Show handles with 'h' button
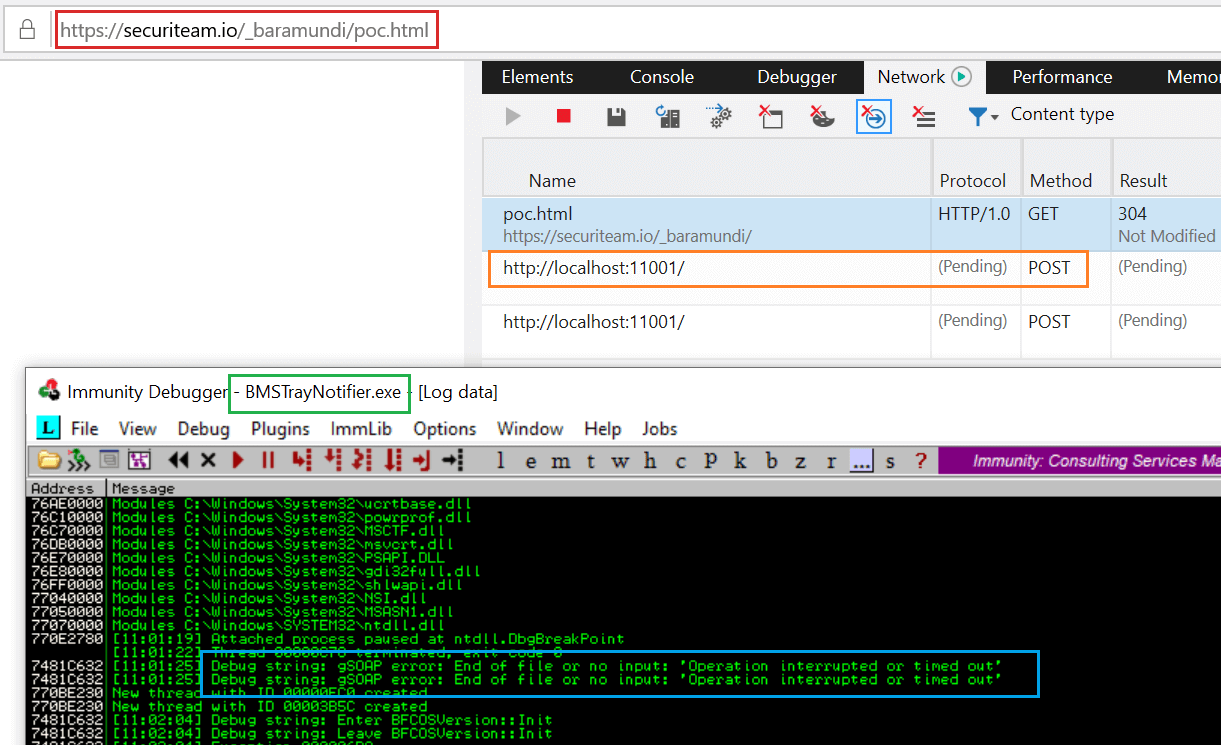The height and width of the screenshot is (745, 1221). (x=651, y=460)
